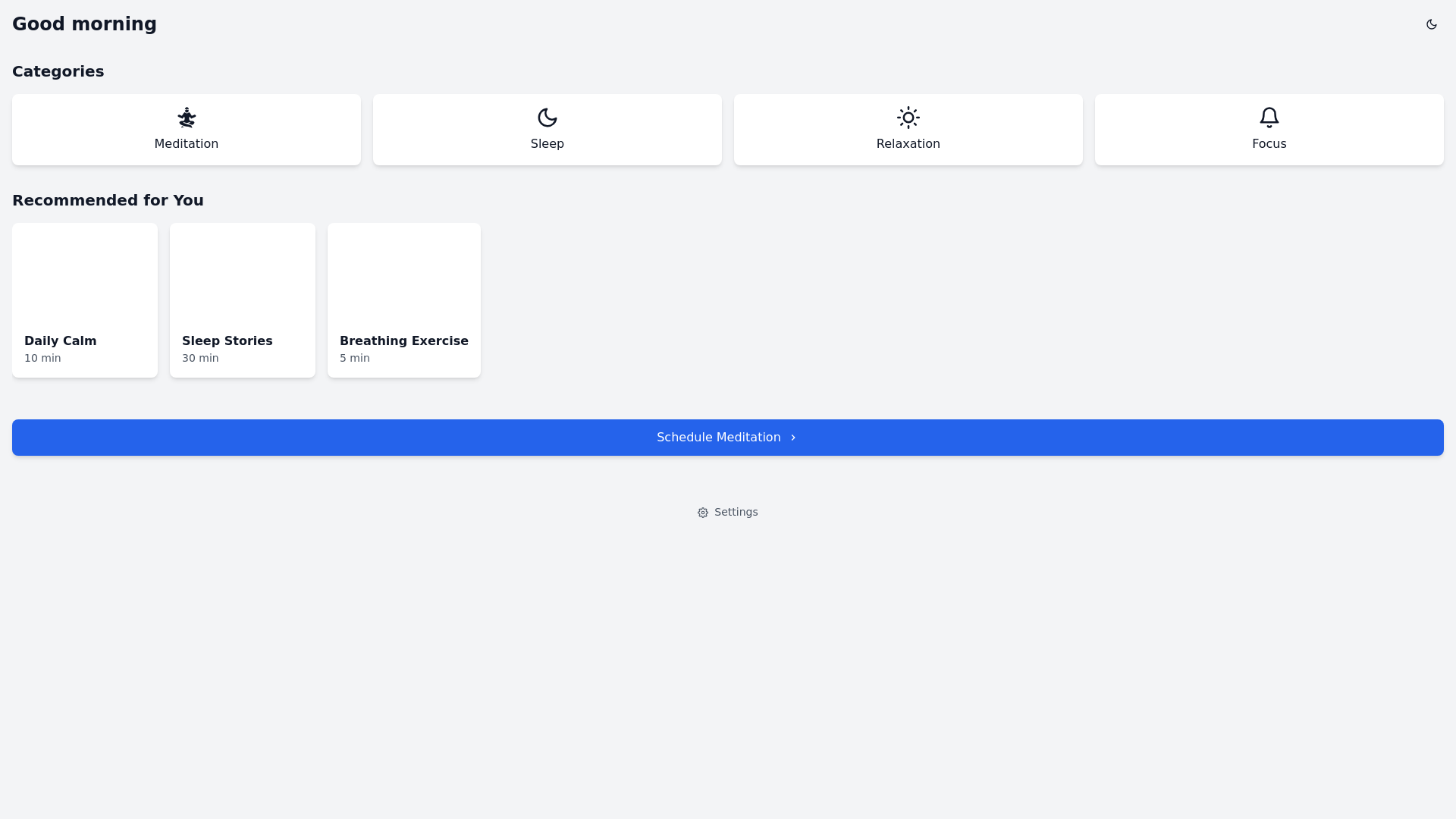Open the Meditation category

point(186,130)
